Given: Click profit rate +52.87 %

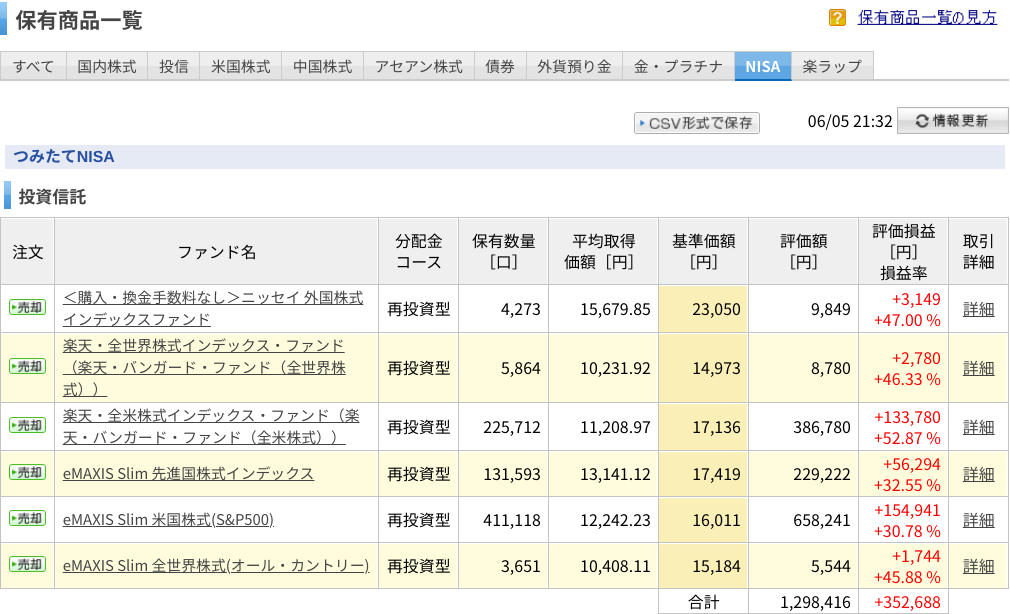Looking at the screenshot, I should (907, 438).
